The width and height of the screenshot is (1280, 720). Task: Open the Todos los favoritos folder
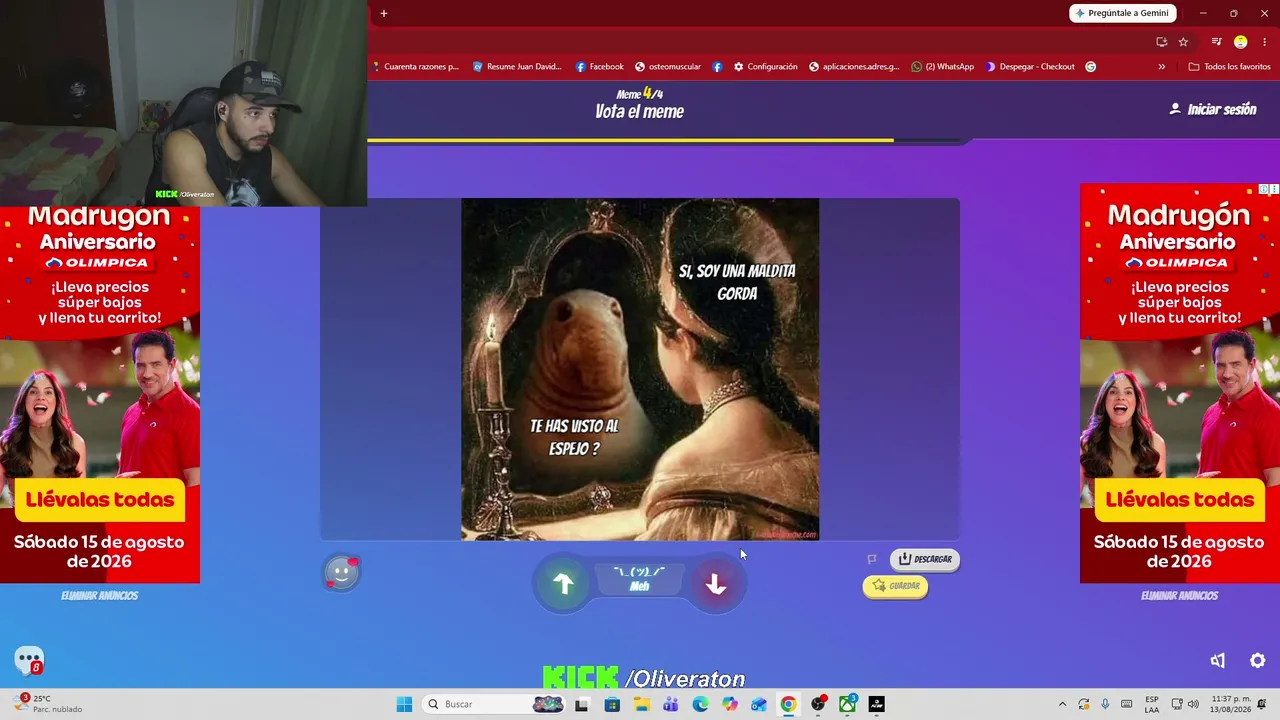point(1229,67)
